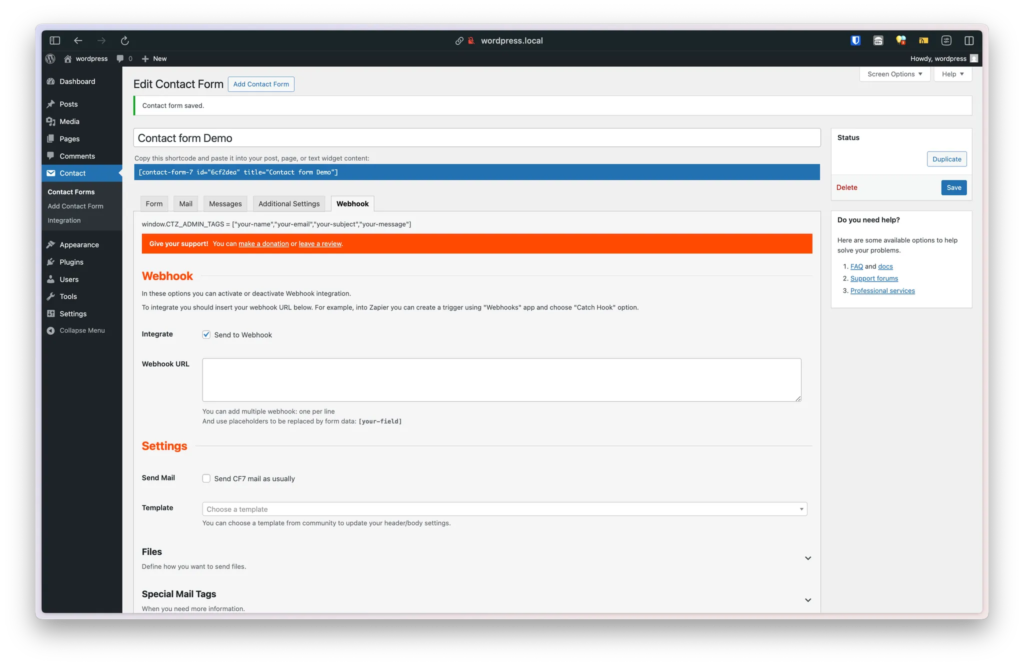Open the docs help link
The image size is (1024, 666).
[885, 266]
